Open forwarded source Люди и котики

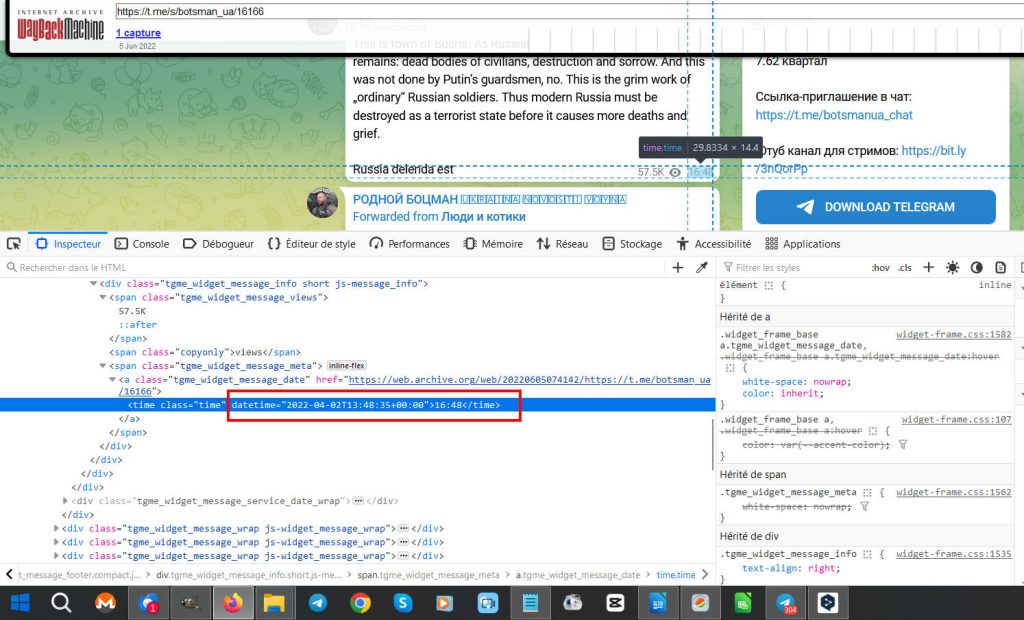tap(483, 217)
